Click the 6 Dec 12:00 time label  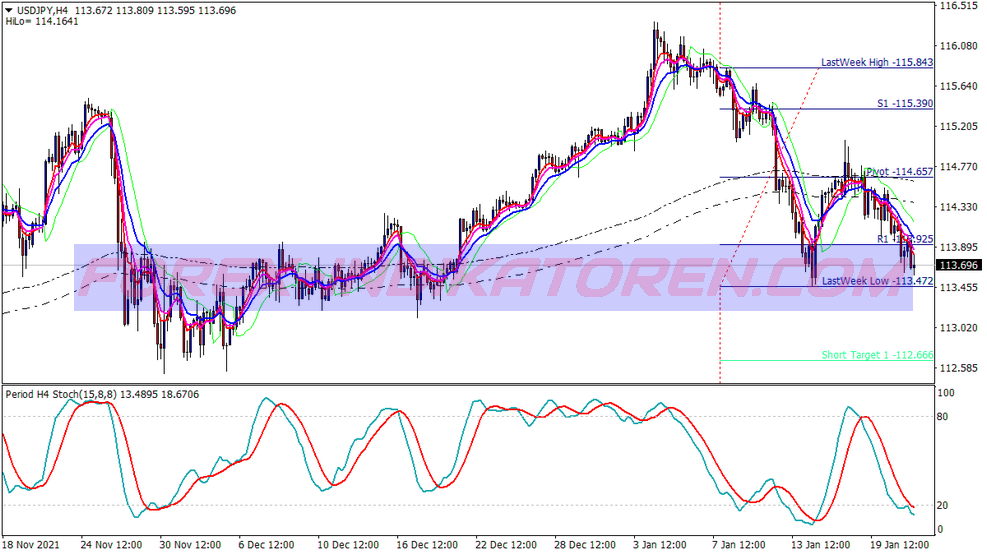pyautogui.click(x=266, y=545)
